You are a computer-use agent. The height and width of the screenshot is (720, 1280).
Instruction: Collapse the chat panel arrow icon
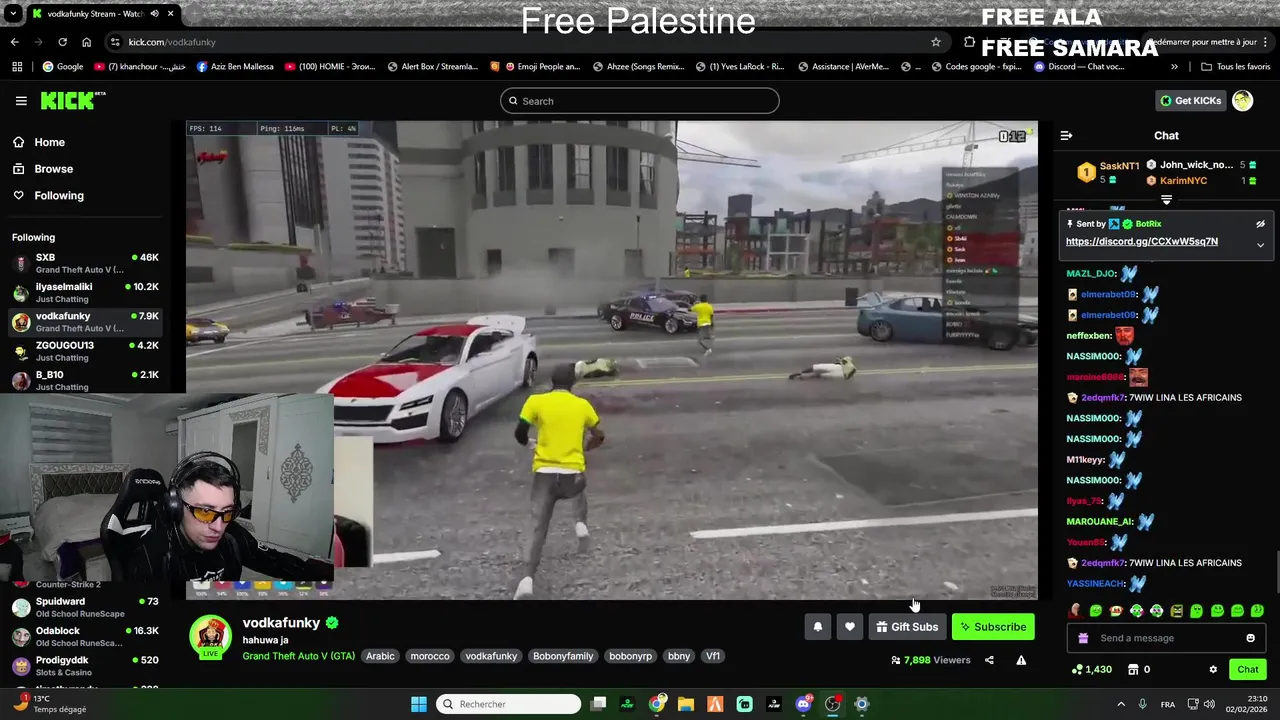click(x=1066, y=136)
